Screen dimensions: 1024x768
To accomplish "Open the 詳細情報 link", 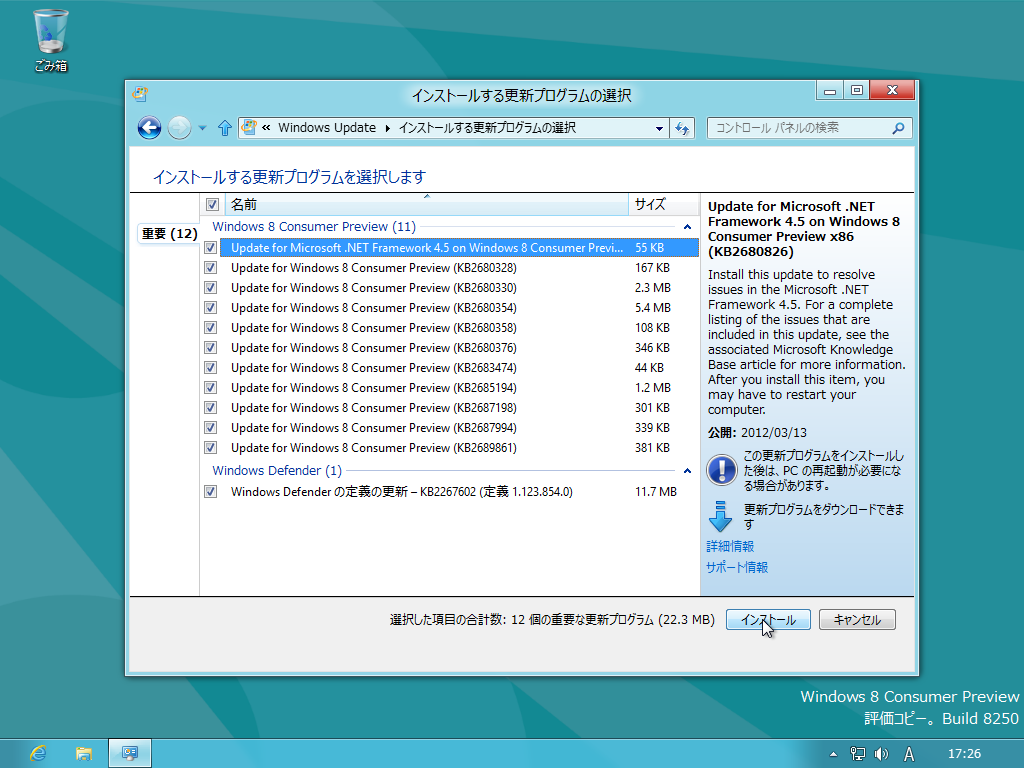I will click(730, 547).
